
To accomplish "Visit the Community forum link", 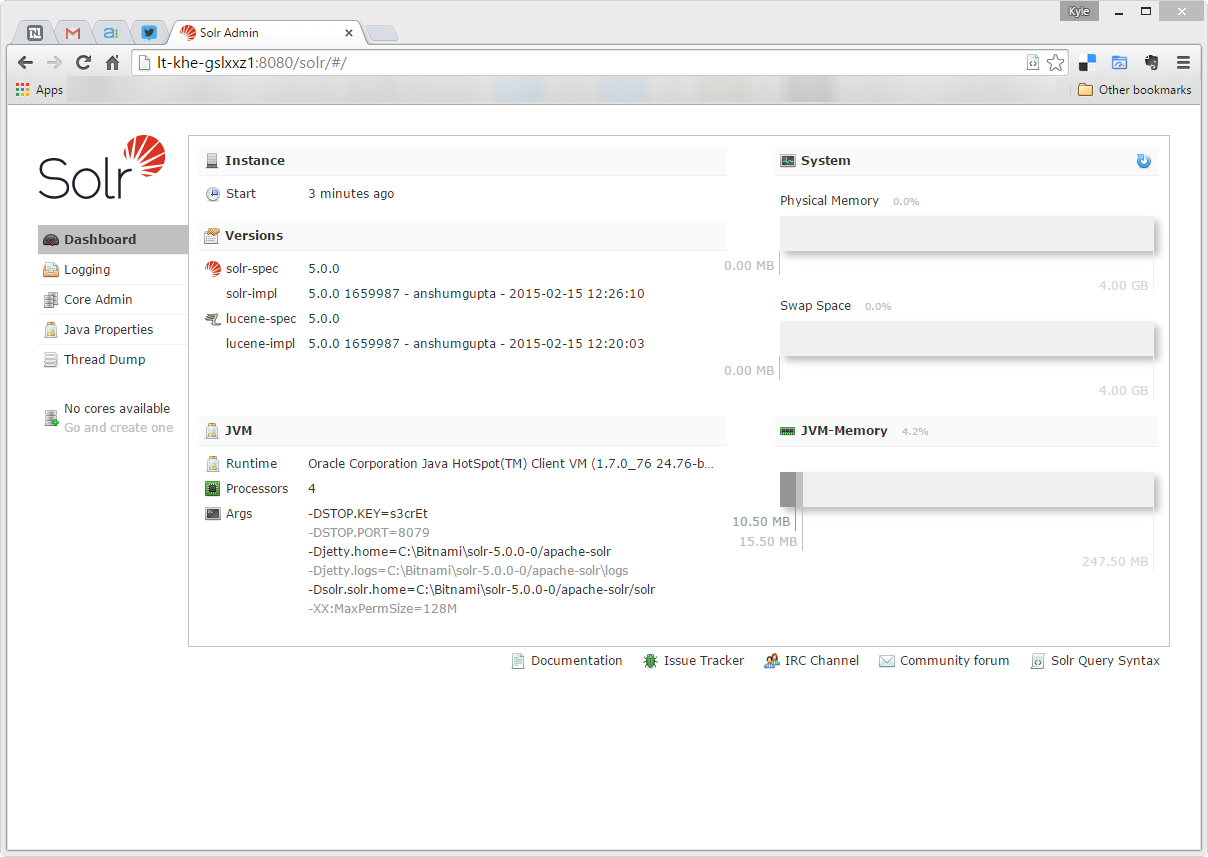I will (954, 660).
